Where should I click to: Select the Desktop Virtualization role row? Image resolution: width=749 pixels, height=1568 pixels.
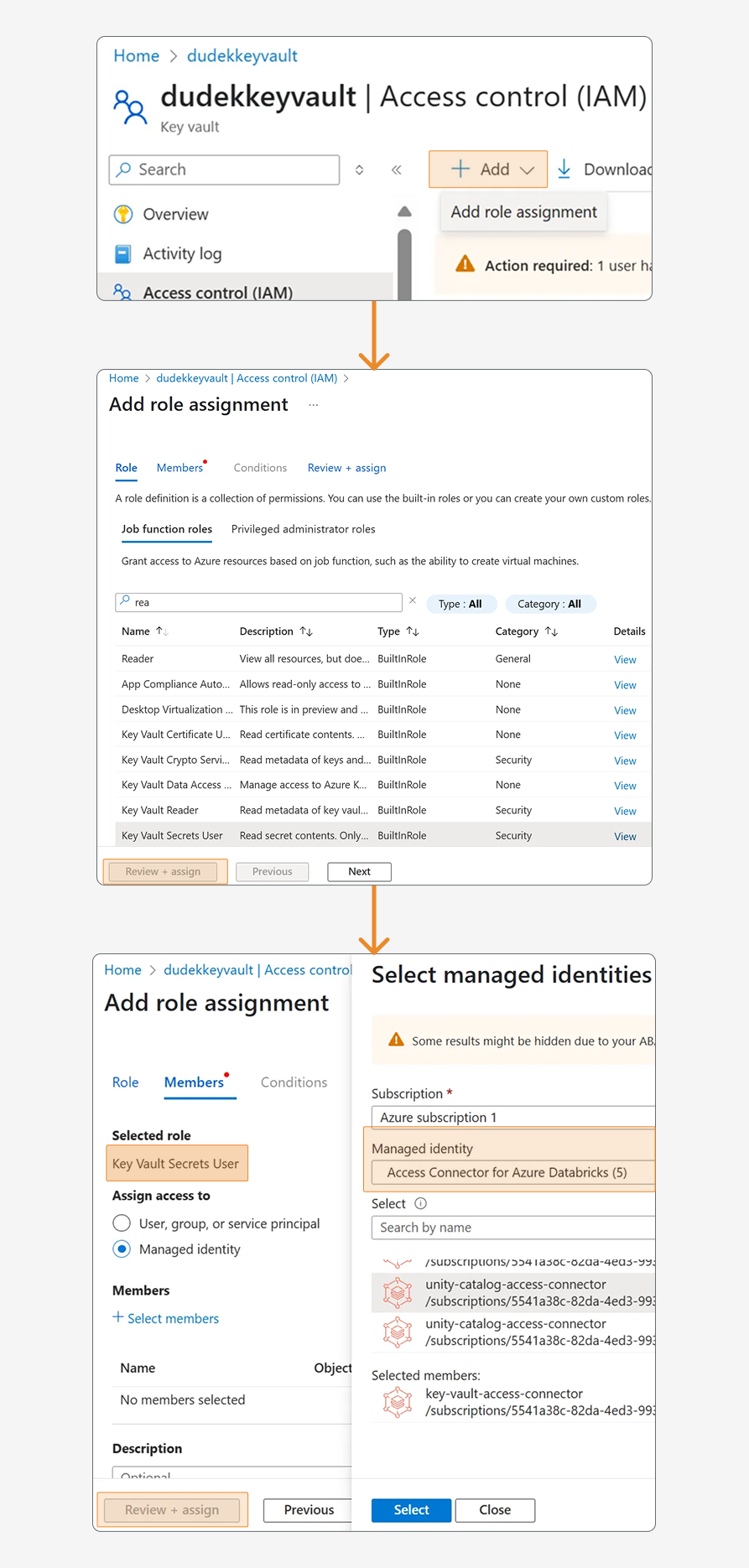coord(382,709)
